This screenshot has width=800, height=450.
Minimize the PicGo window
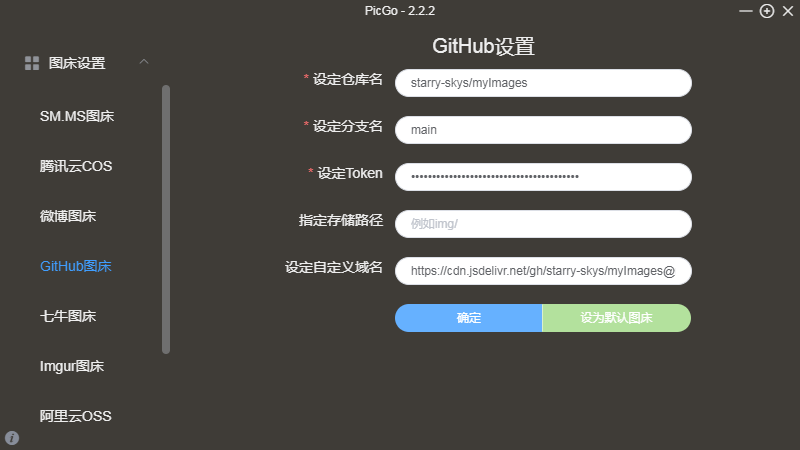tap(745, 11)
